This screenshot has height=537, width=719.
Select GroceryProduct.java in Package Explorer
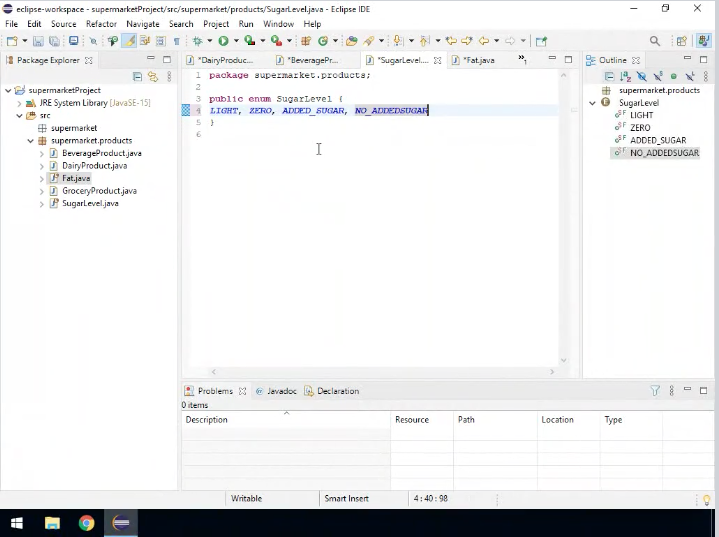tap(99, 190)
